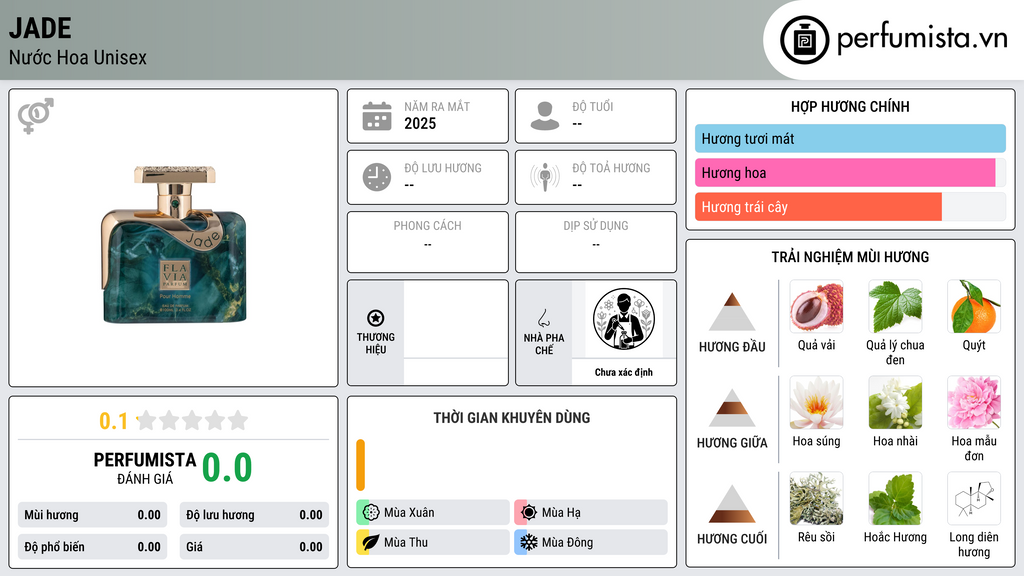This screenshot has width=1024, height=576.
Task: Click the JADE product title
Action: coord(40,28)
